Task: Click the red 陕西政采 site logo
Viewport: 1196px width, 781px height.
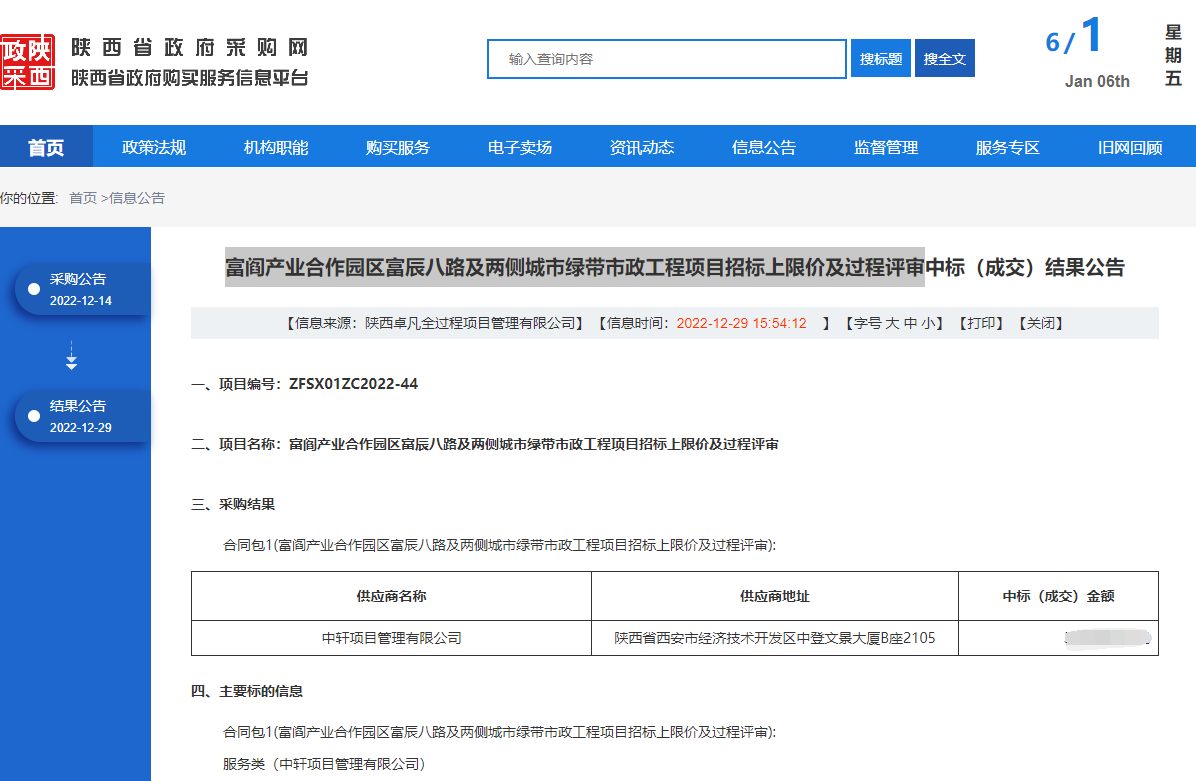Action: pos(27,62)
